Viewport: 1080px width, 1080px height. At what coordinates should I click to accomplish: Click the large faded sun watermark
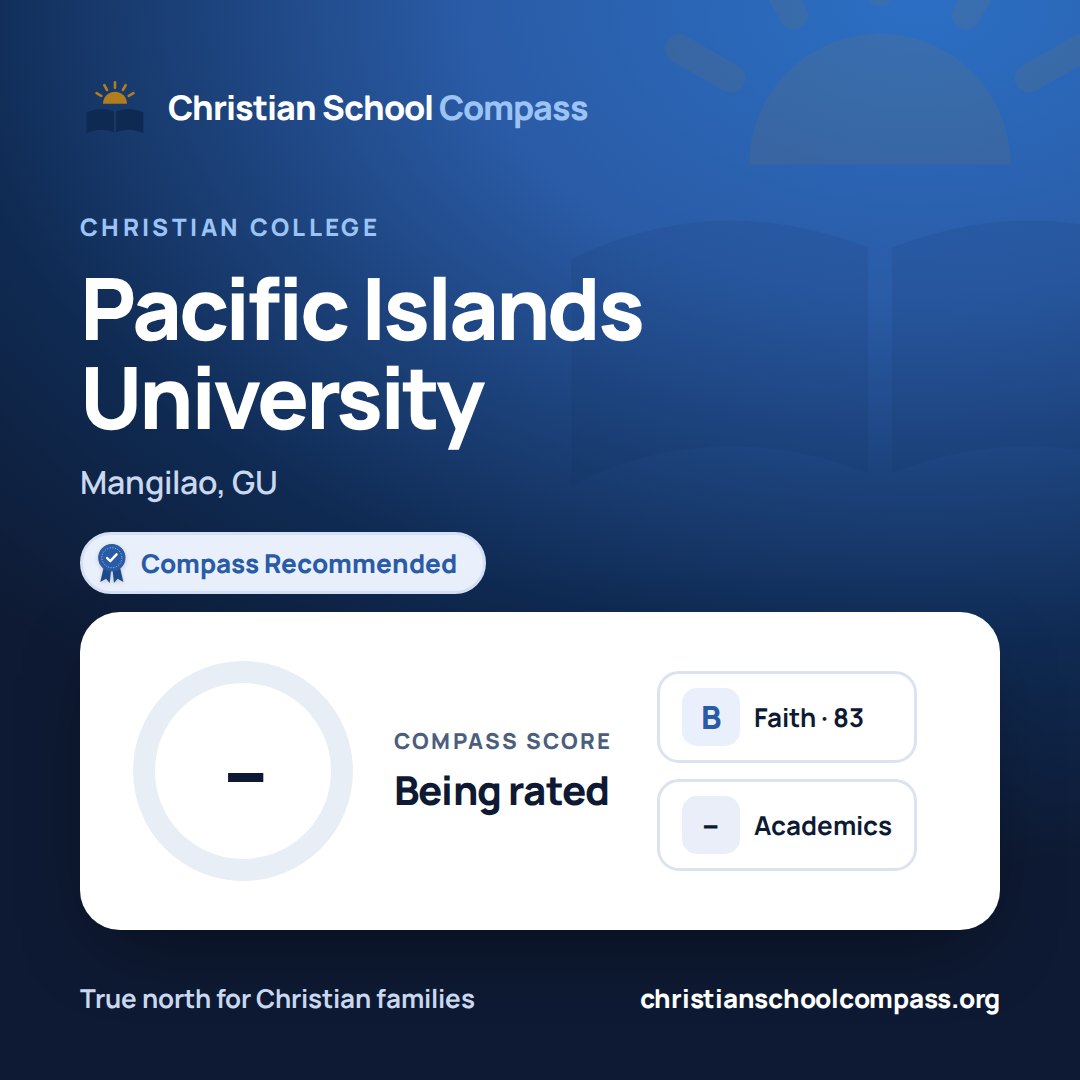880,83
